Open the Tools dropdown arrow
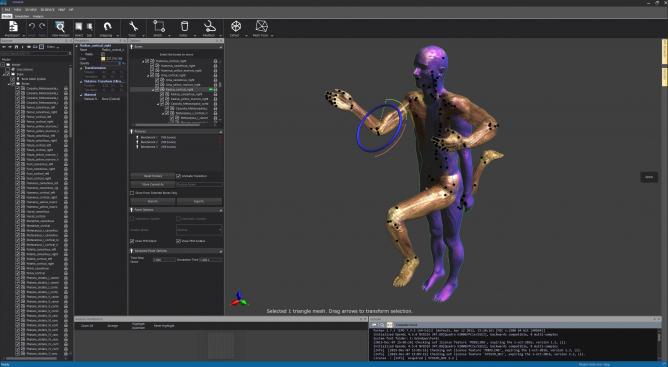Image resolution: width=668 pixels, height=367 pixels. [143, 36]
